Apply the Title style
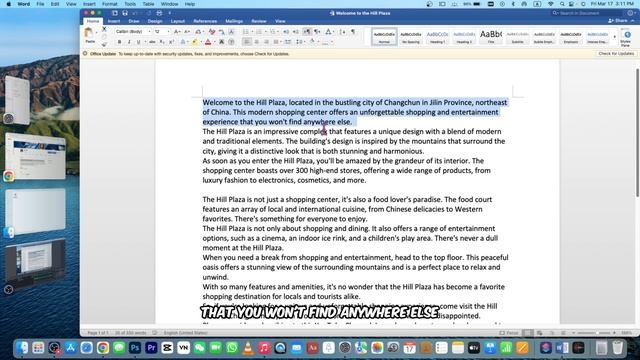Viewport: 640px width, 360px height. tap(491, 37)
